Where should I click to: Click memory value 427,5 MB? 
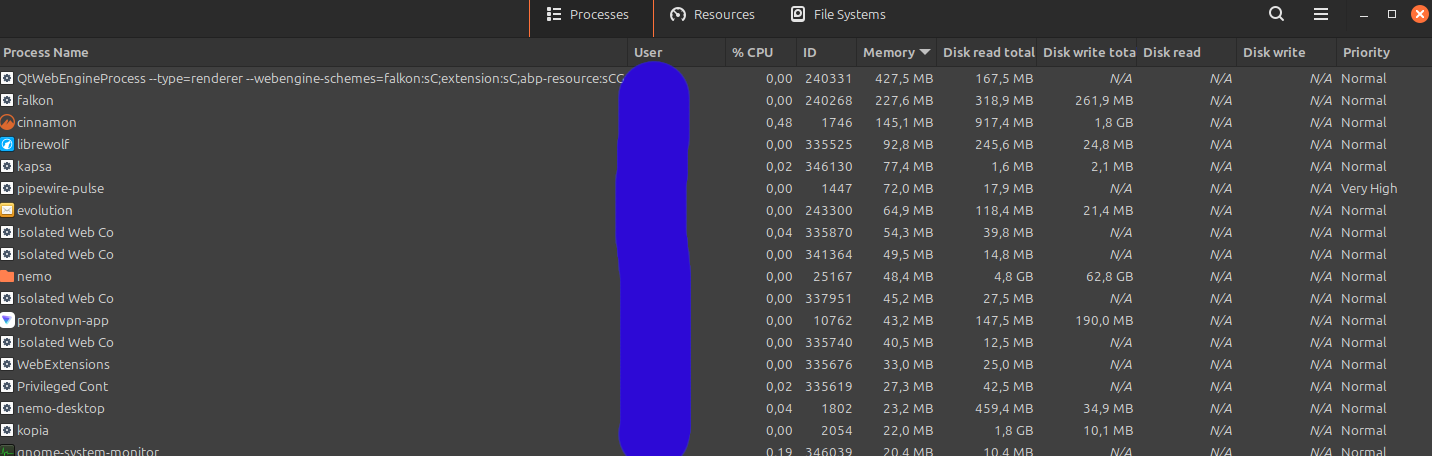905,78
